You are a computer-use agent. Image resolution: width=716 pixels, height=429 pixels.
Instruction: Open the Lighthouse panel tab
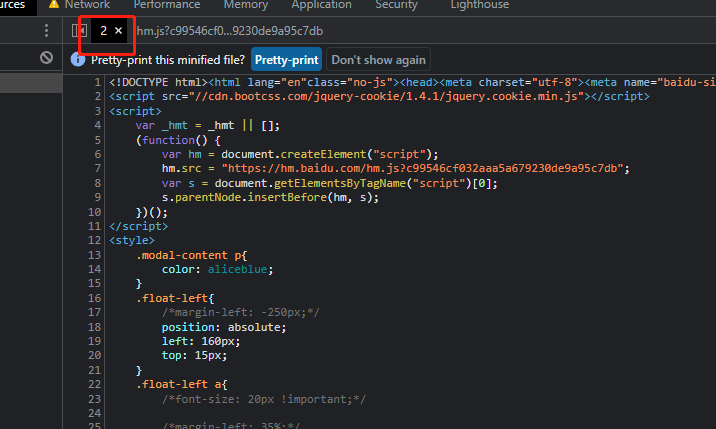[479, 5]
